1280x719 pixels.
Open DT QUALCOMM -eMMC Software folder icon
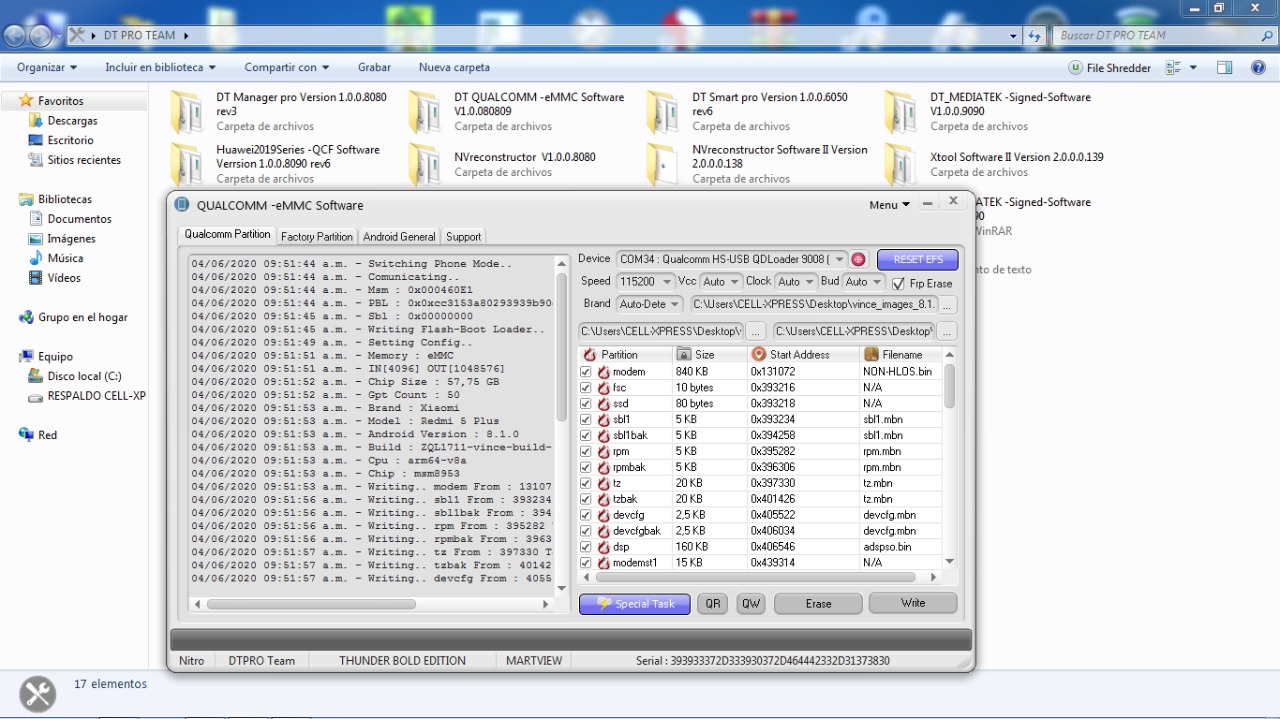(426, 112)
